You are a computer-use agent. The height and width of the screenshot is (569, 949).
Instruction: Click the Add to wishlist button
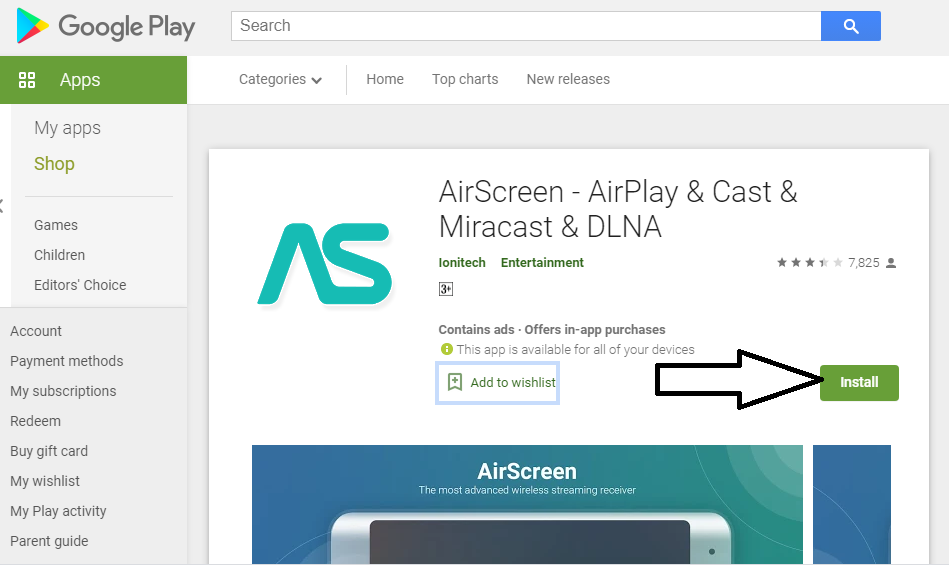tap(497, 383)
